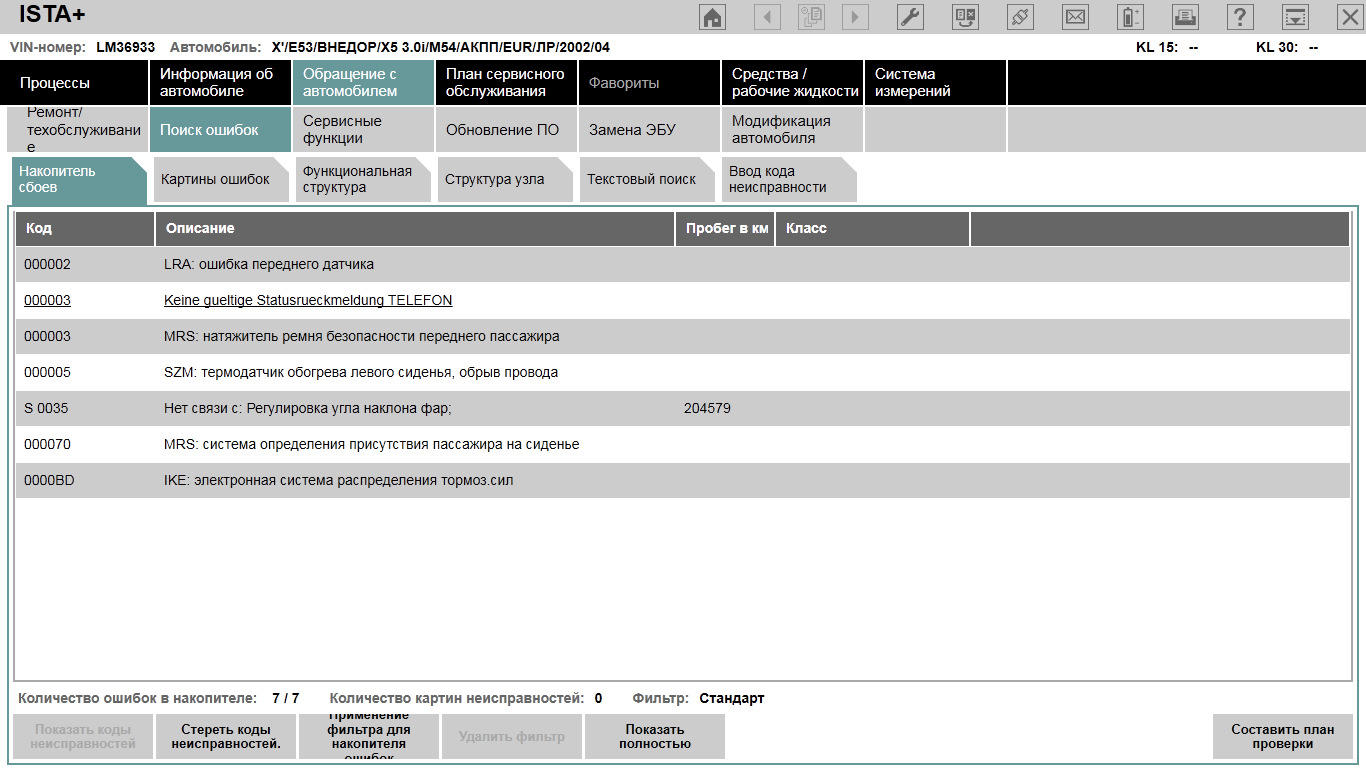Click the Показать полностью button
The height and width of the screenshot is (768, 1366).
[655, 737]
